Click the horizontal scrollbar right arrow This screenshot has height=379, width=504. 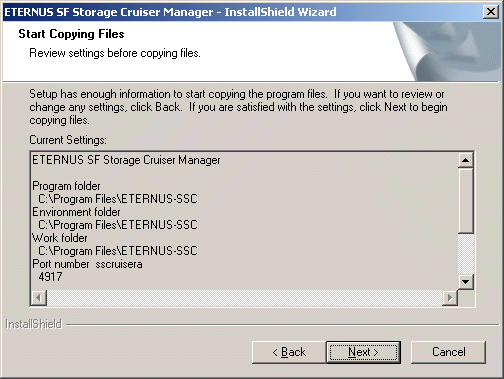coord(450,297)
